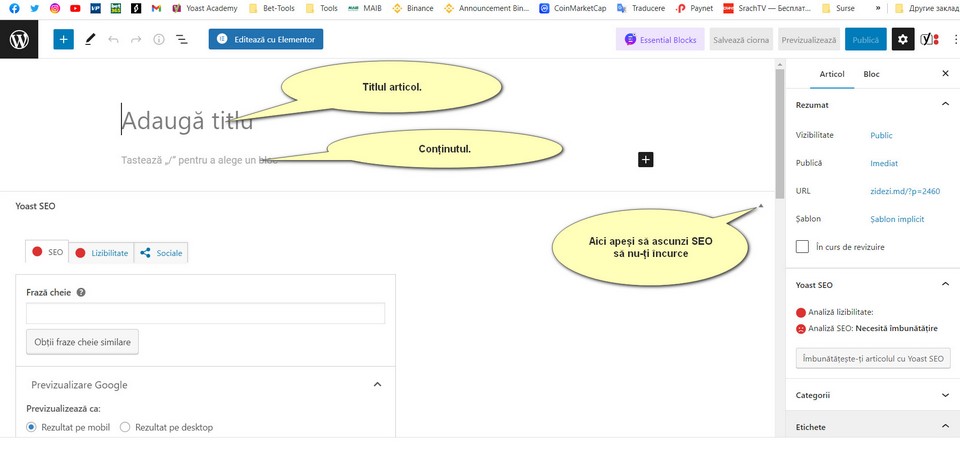Screen dimensions: 960x449
Task: Click Editează cu Elementor button
Action: [266, 40]
